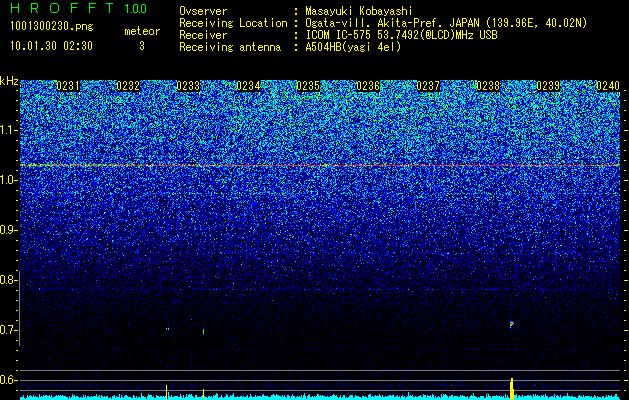The height and width of the screenshot is (400, 629).
Task: Click the 0238 time marker
Action: pos(488,86)
